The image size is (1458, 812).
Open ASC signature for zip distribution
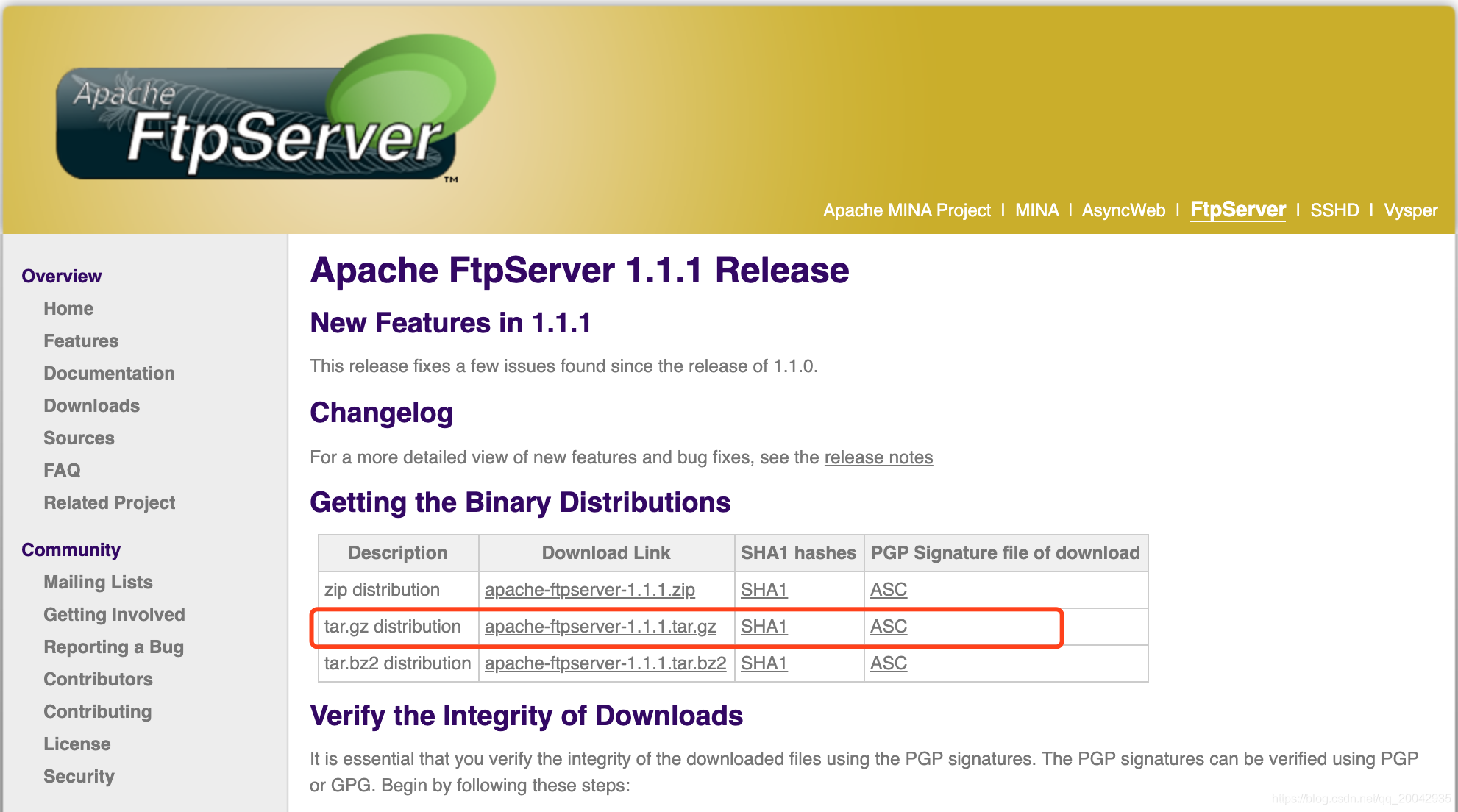click(x=888, y=590)
